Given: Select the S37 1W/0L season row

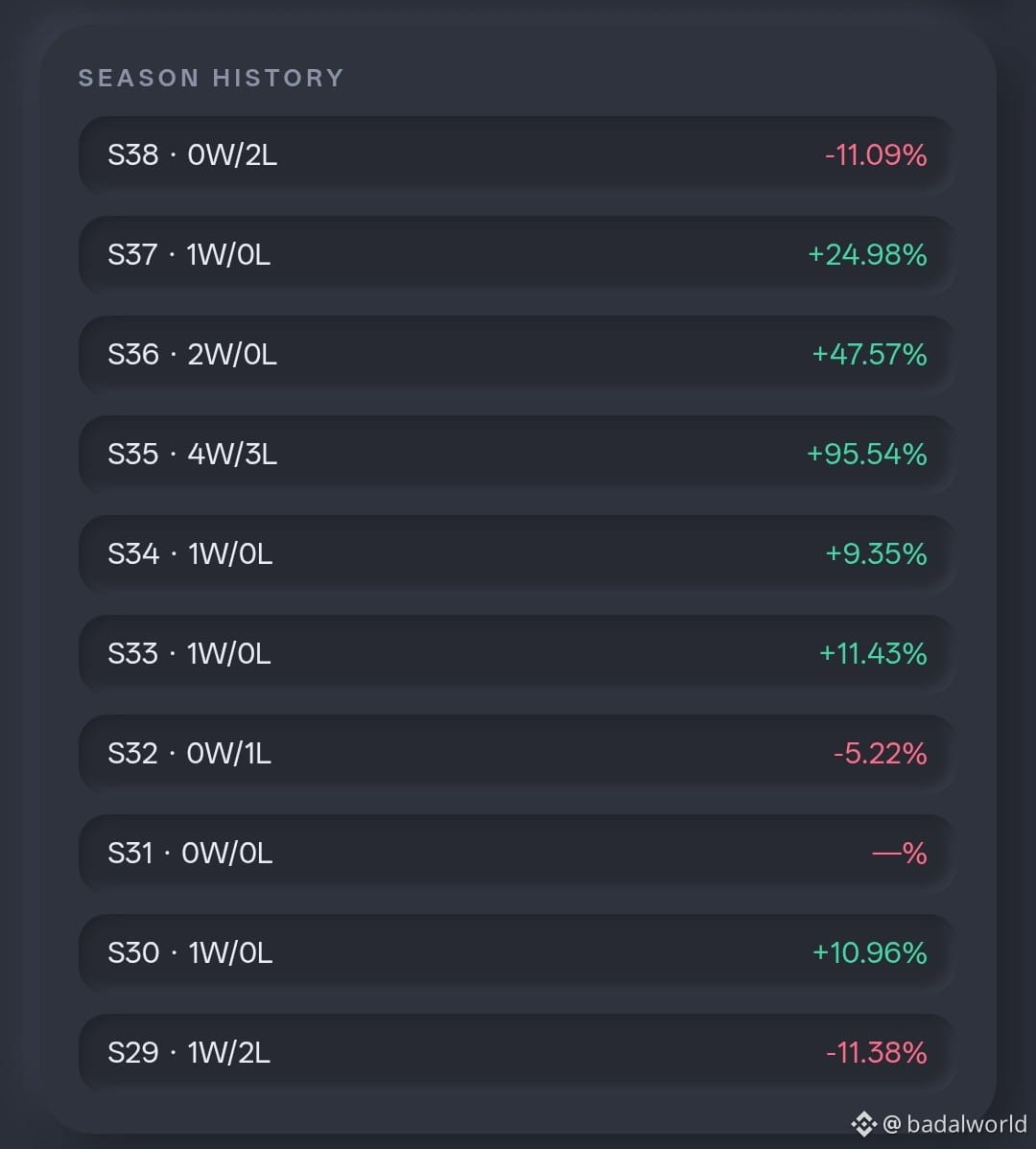Looking at the screenshot, I should (517, 254).
